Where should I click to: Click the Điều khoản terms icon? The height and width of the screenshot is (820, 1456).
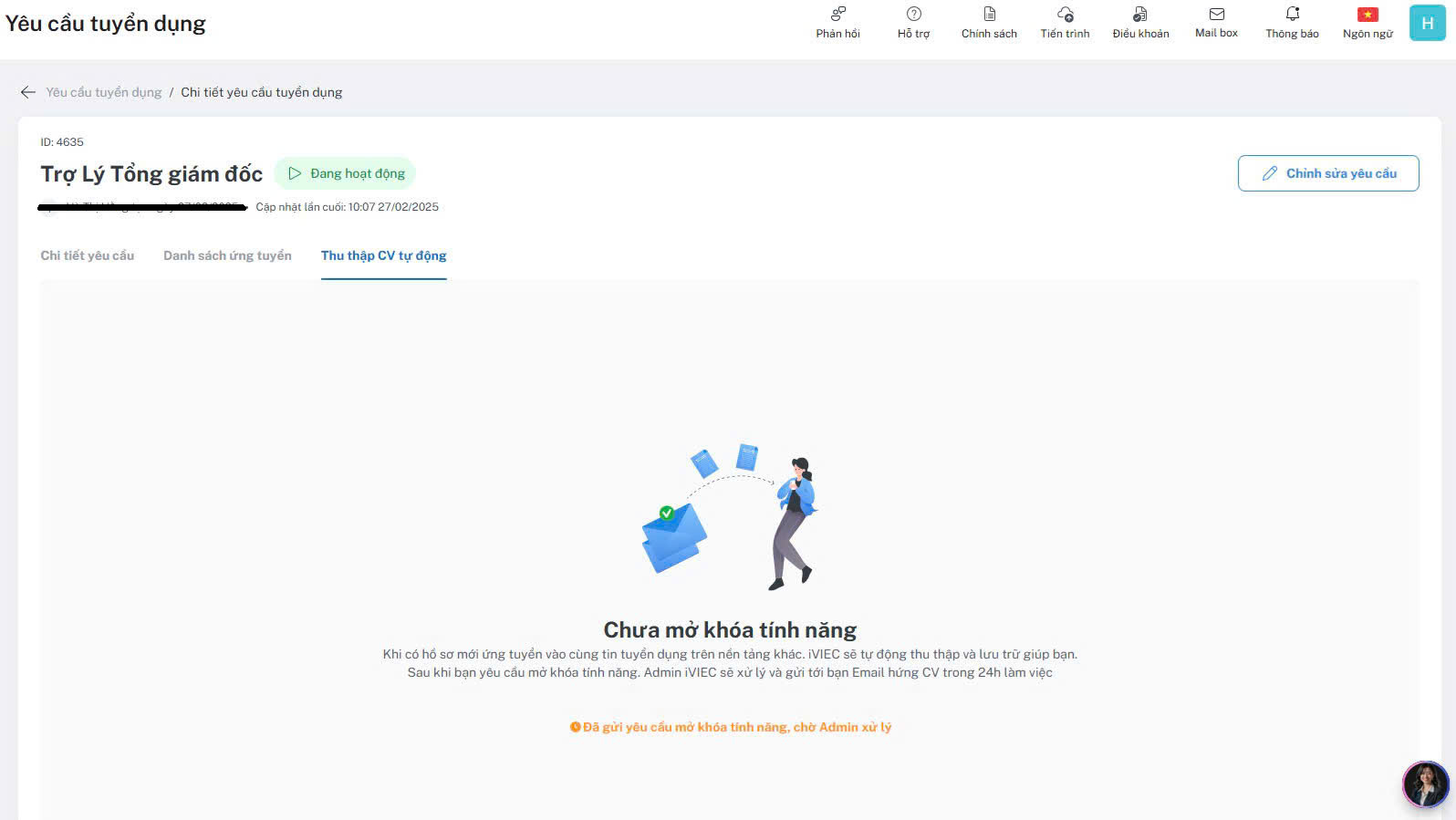[1140, 15]
